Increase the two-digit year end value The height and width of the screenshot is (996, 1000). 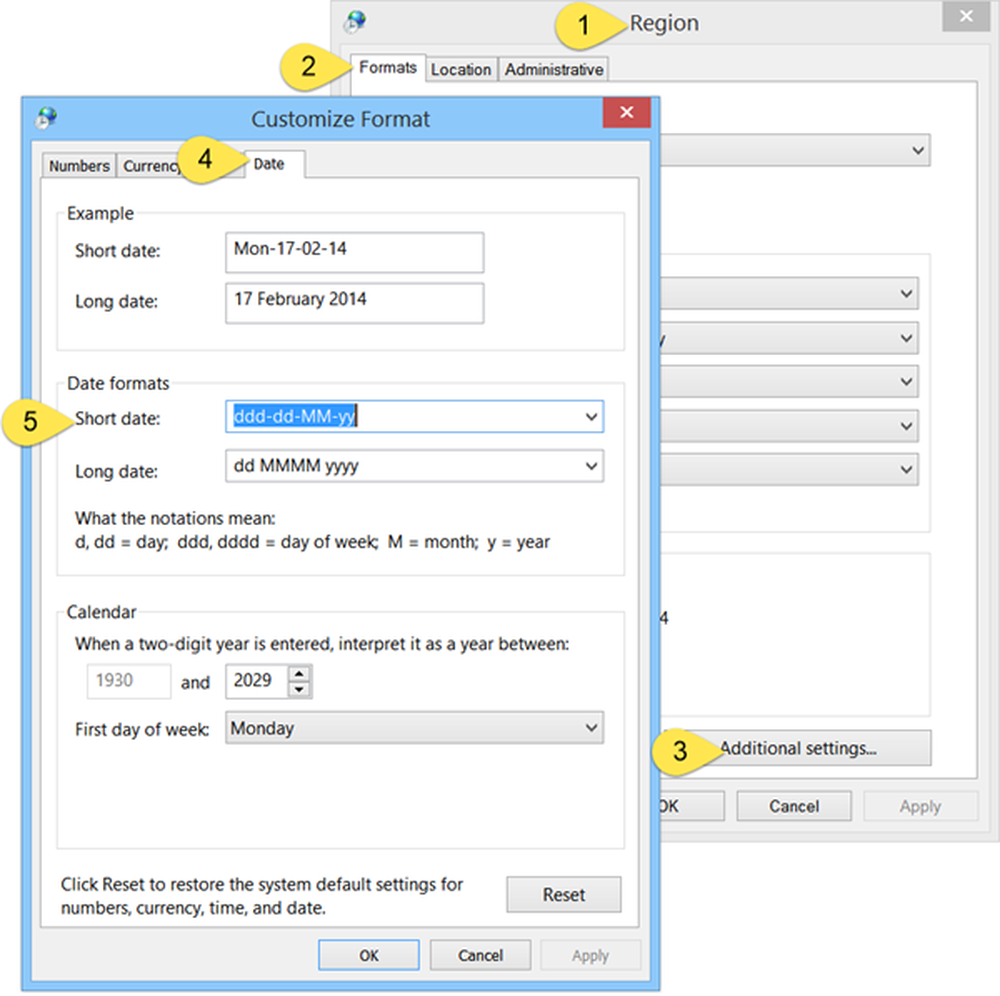(x=299, y=673)
